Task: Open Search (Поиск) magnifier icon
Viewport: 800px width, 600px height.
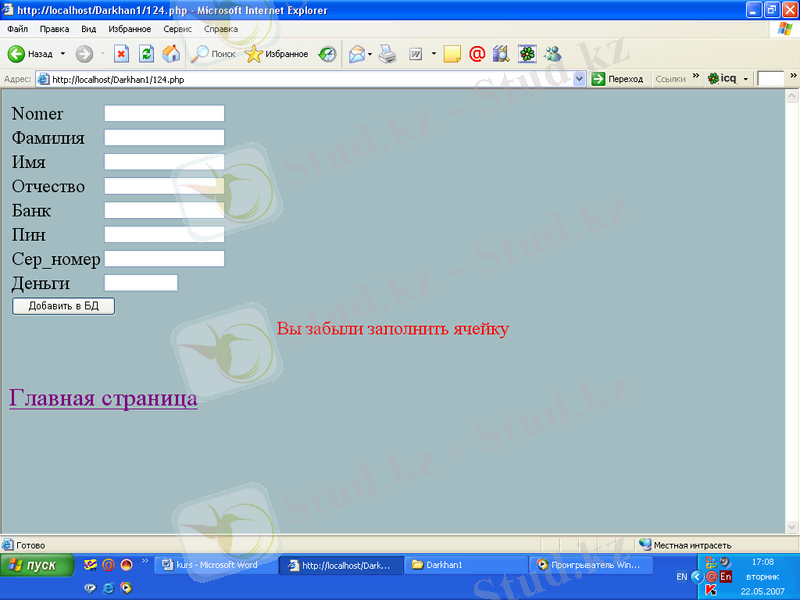Action: (199, 54)
